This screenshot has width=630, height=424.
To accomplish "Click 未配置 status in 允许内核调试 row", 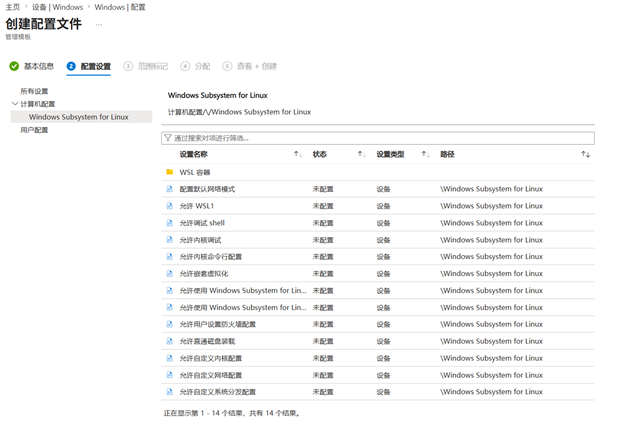I will click(323, 240).
